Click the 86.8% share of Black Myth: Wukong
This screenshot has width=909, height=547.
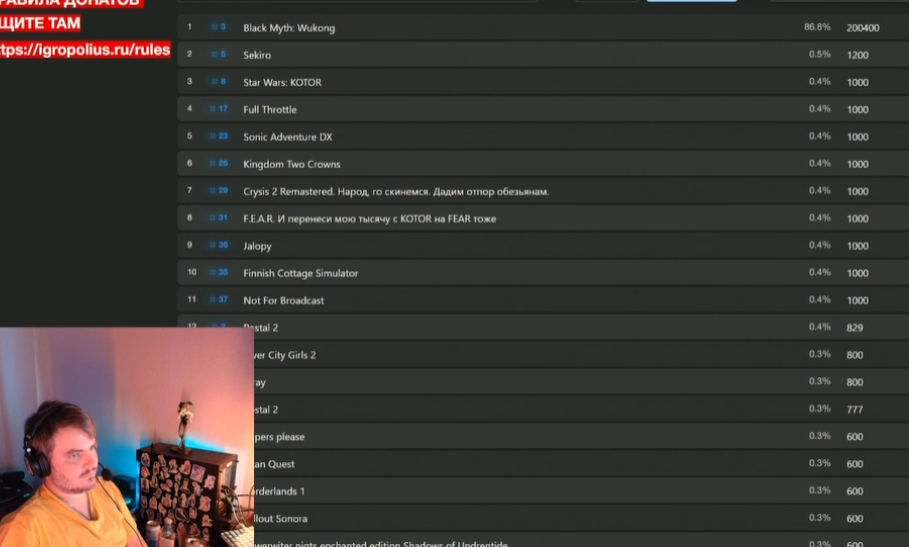pyautogui.click(x=817, y=27)
